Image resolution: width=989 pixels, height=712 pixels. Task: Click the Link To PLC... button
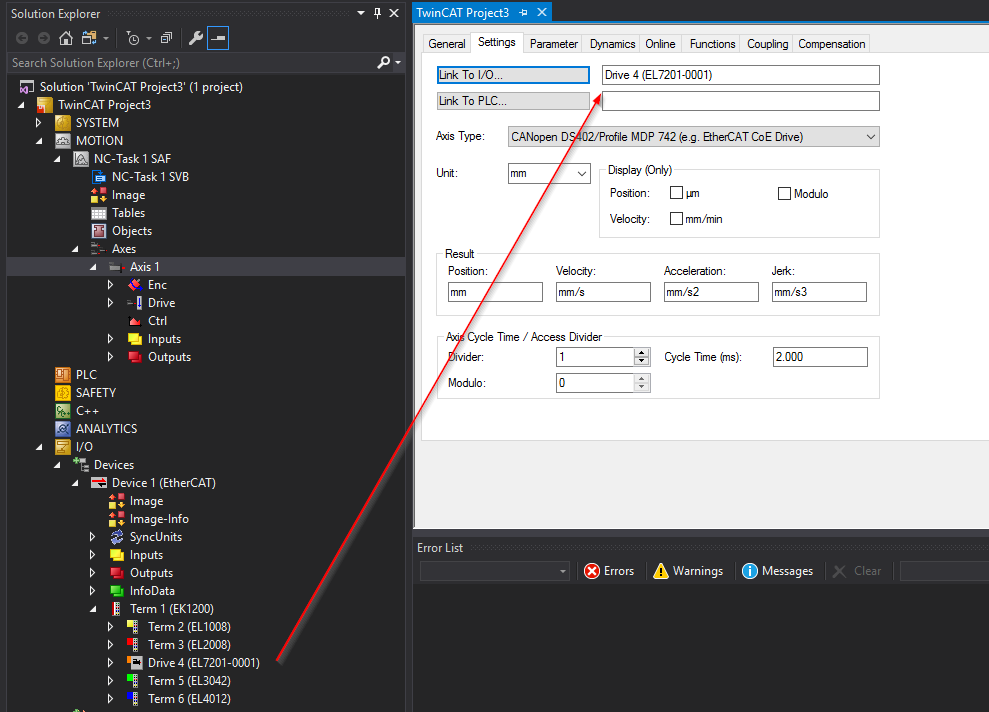[513, 101]
